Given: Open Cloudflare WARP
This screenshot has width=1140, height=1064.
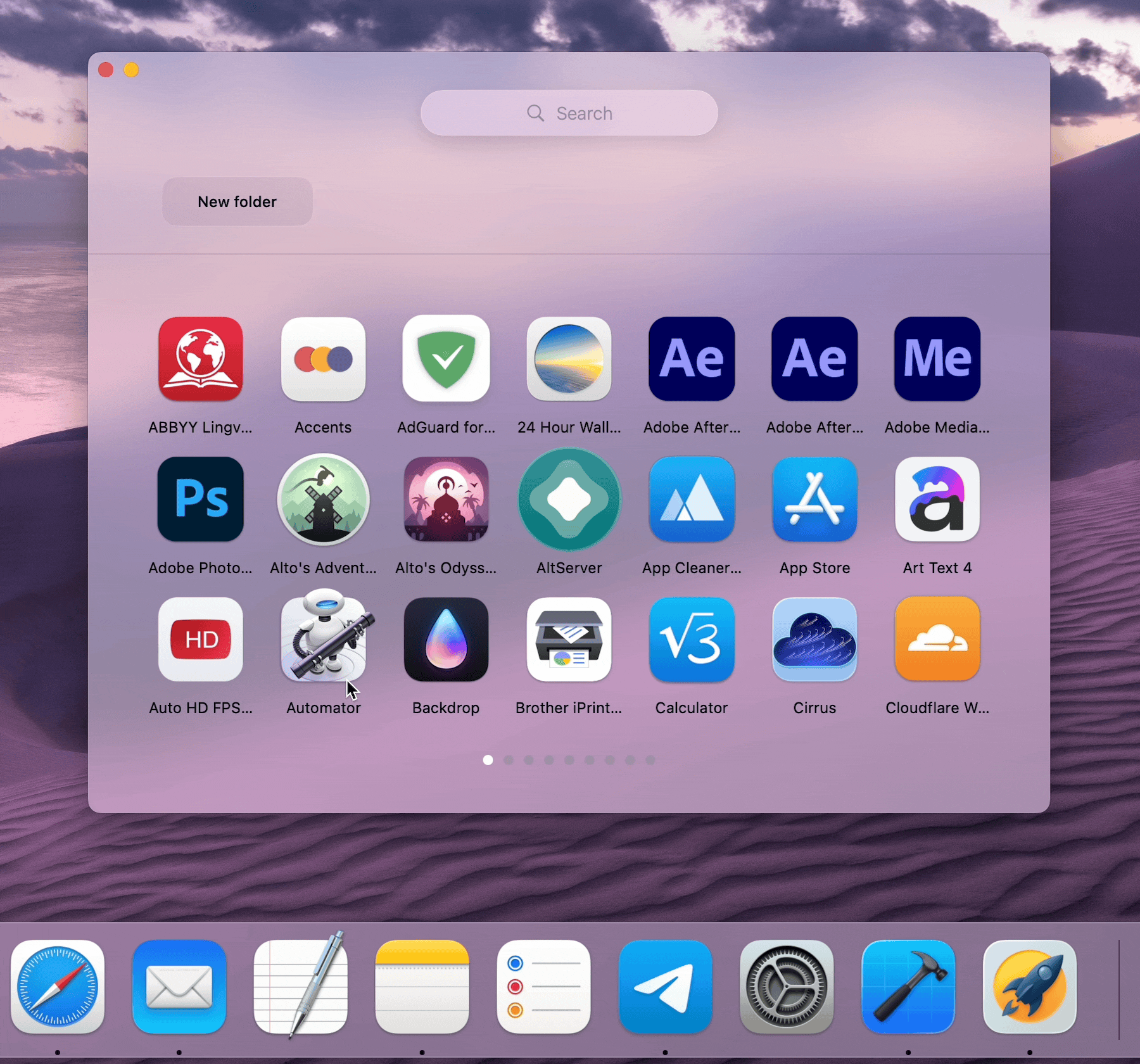Looking at the screenshot, I should [937, 639].
